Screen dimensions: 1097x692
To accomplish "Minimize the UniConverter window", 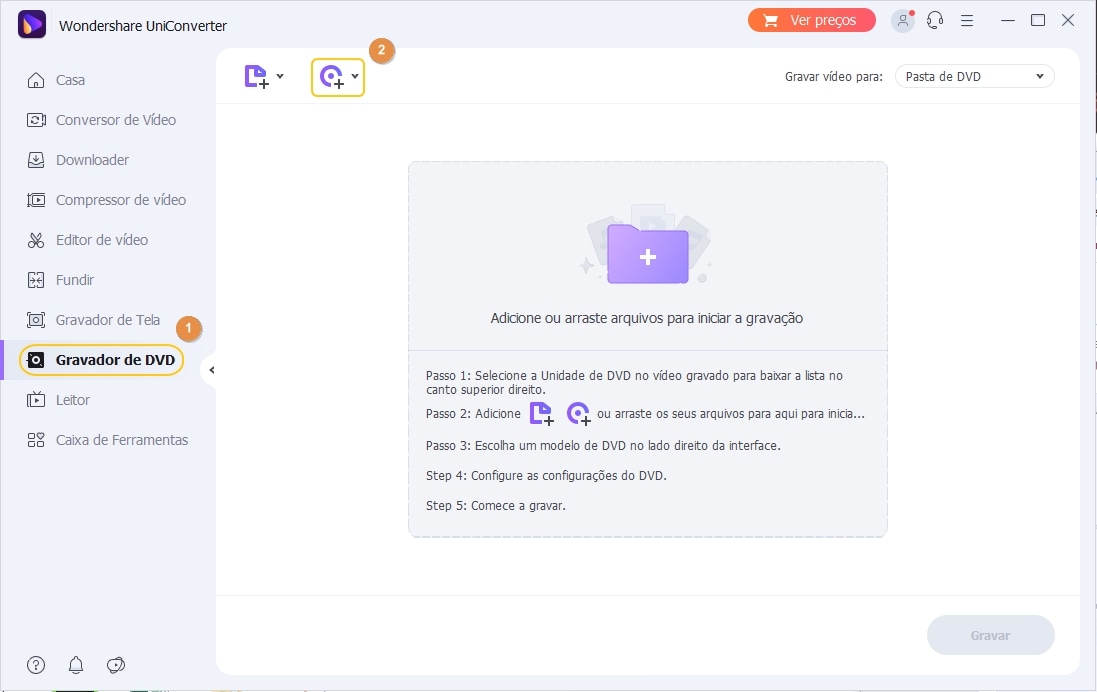I will pos(1007,20).
